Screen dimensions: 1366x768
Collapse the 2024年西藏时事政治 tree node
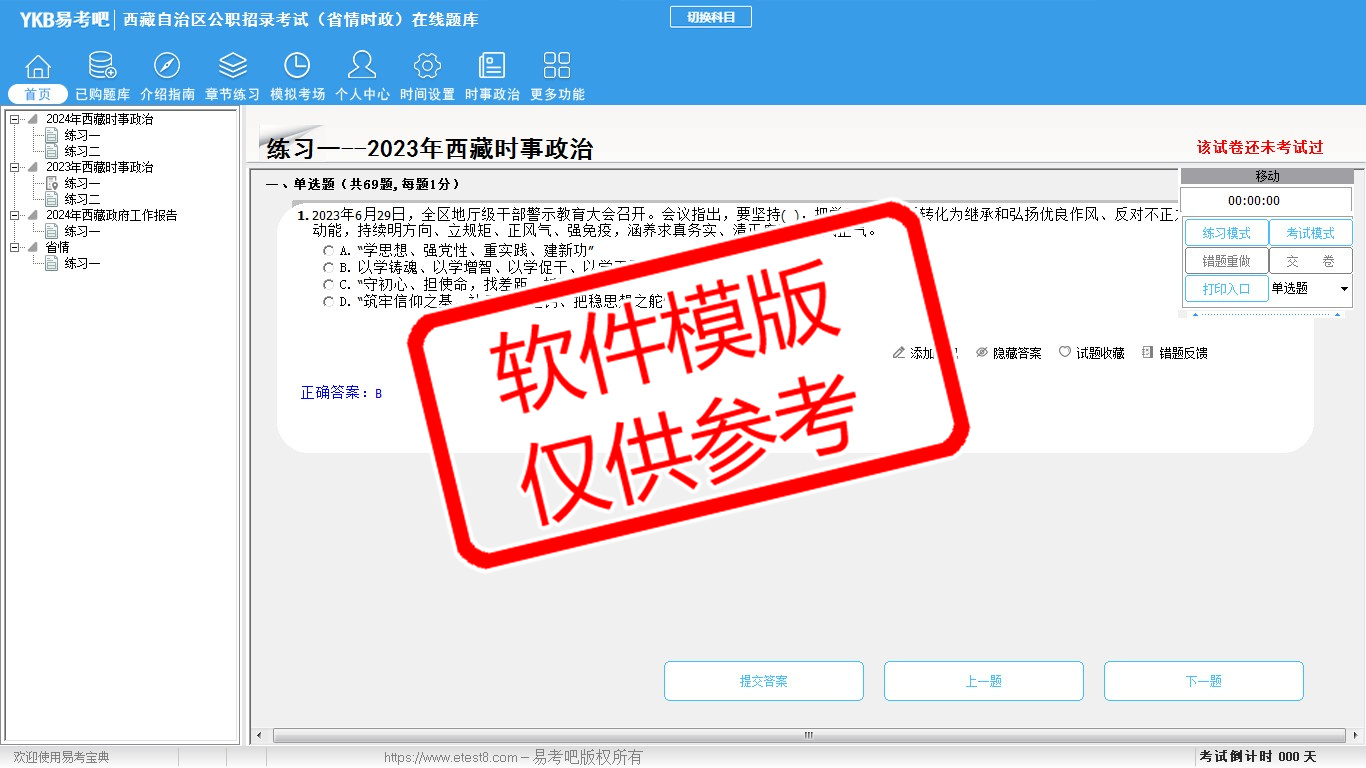(14, 120)
